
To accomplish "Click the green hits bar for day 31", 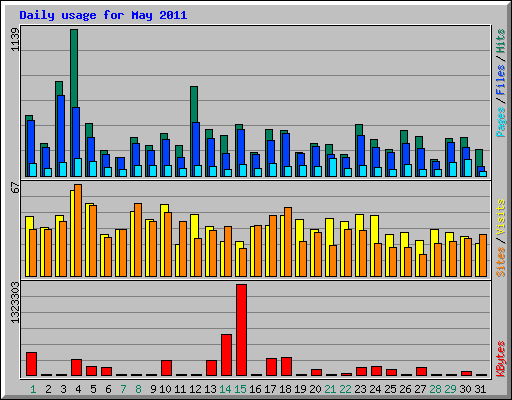I will [x=479, y=158].
